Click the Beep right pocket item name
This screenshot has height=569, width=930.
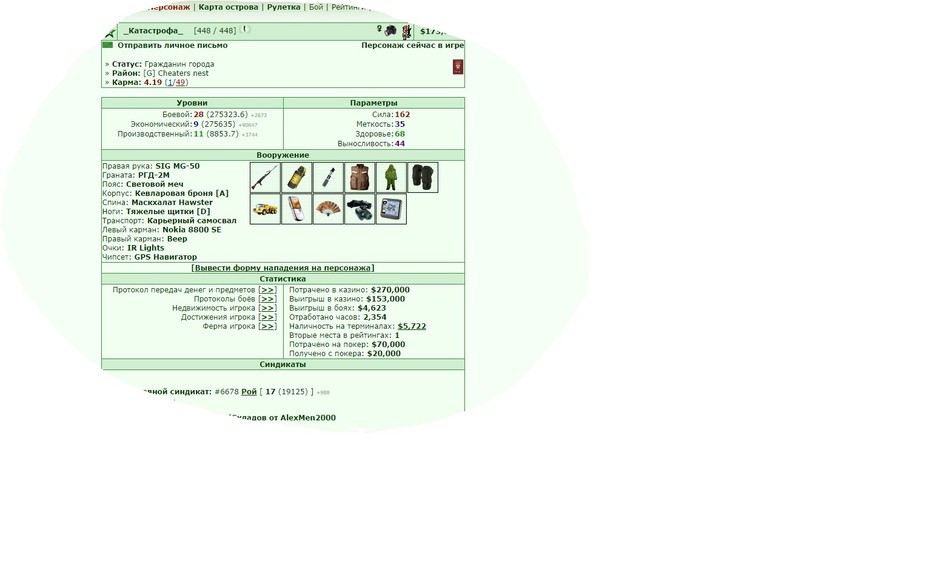coord(177,239)
